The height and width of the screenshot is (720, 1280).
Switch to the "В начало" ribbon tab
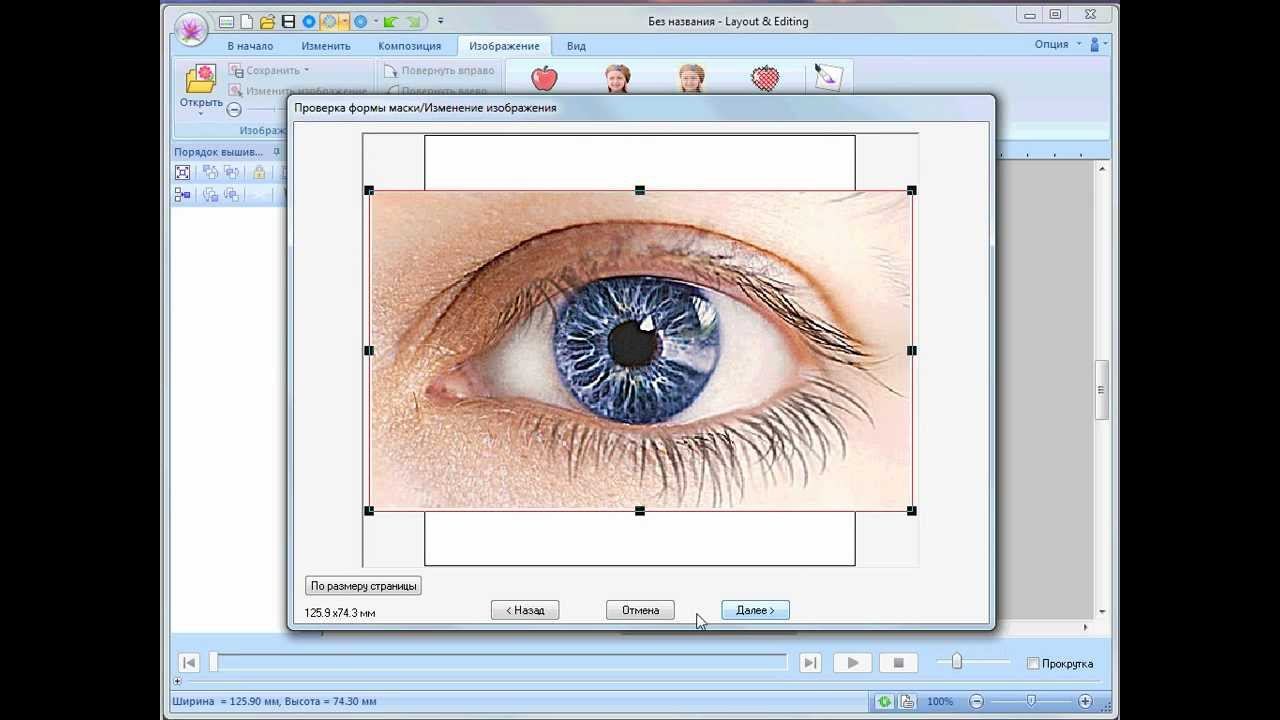tap(250, 46)
